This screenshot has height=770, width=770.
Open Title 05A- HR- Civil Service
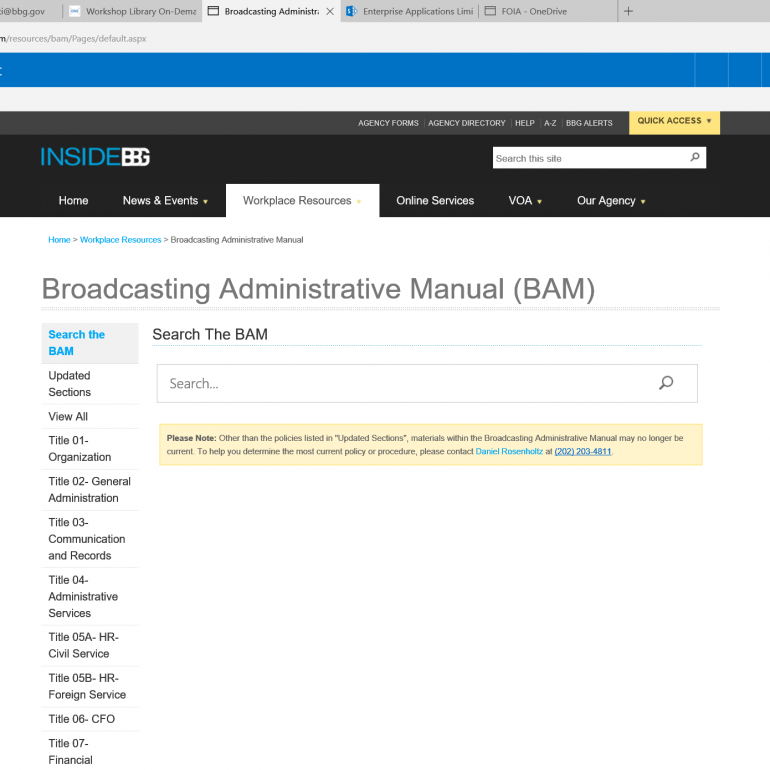coord(90,645)
